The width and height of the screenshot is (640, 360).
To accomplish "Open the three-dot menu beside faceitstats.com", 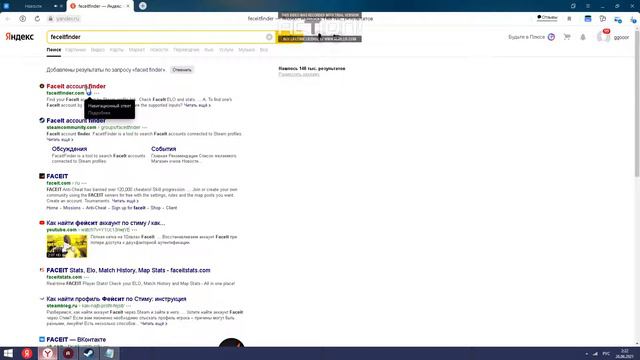I will [x=86, y=277].
